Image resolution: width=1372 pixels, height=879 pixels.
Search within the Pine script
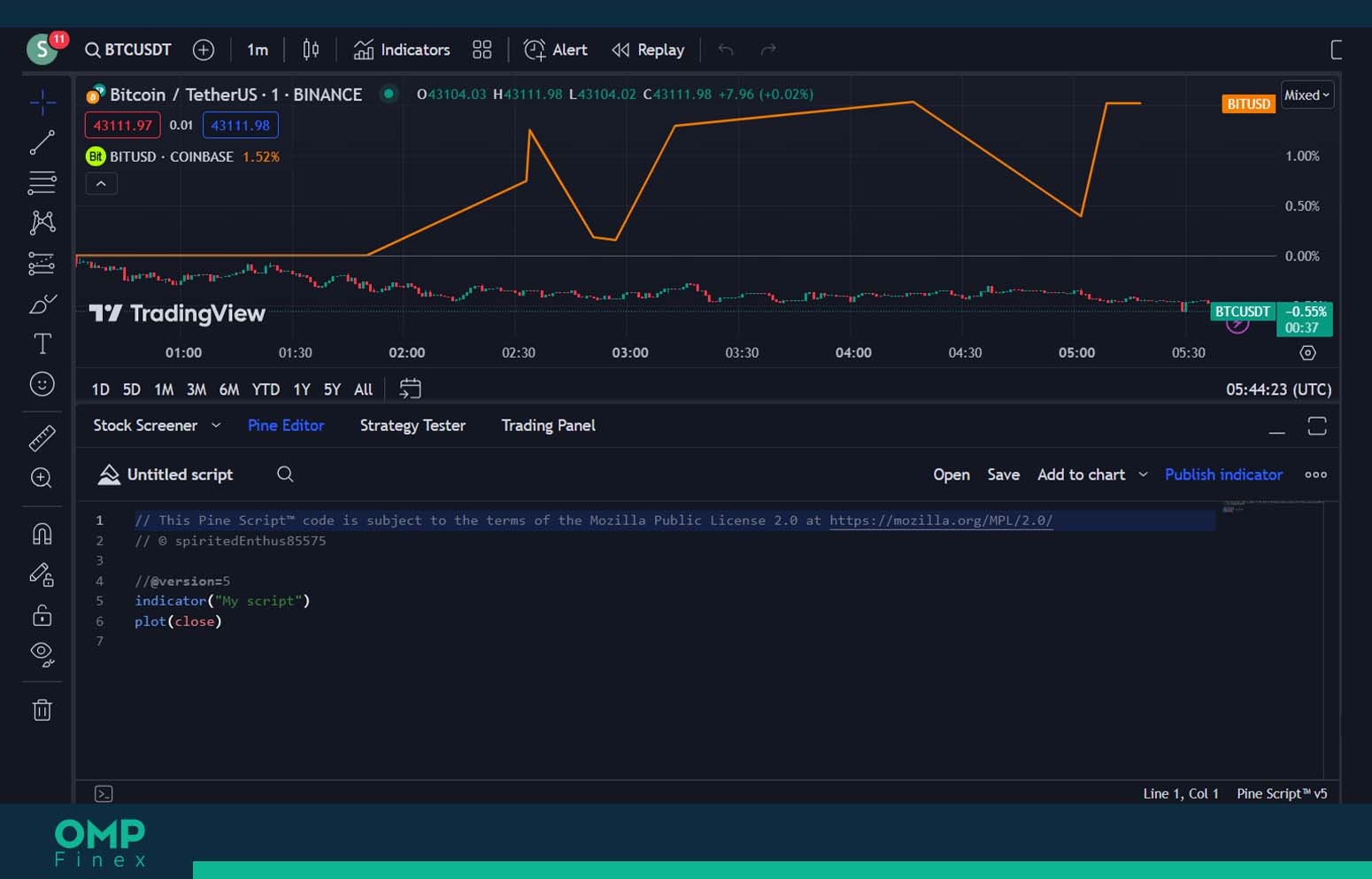tap(285, 474)
